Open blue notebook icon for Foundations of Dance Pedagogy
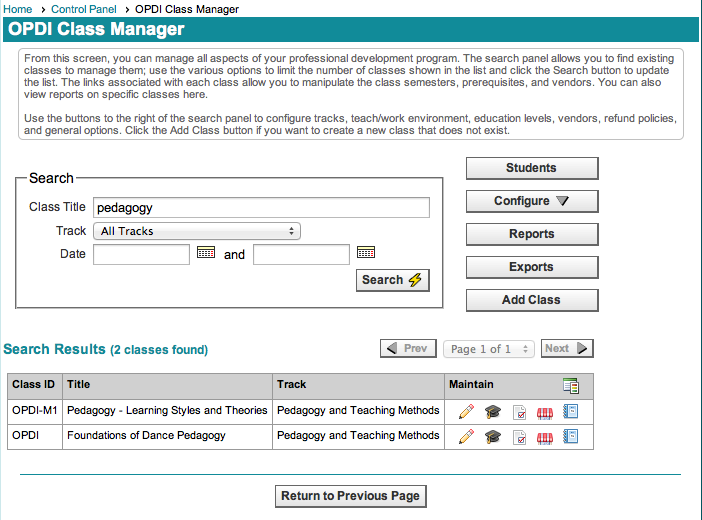 tap(570, 436)
